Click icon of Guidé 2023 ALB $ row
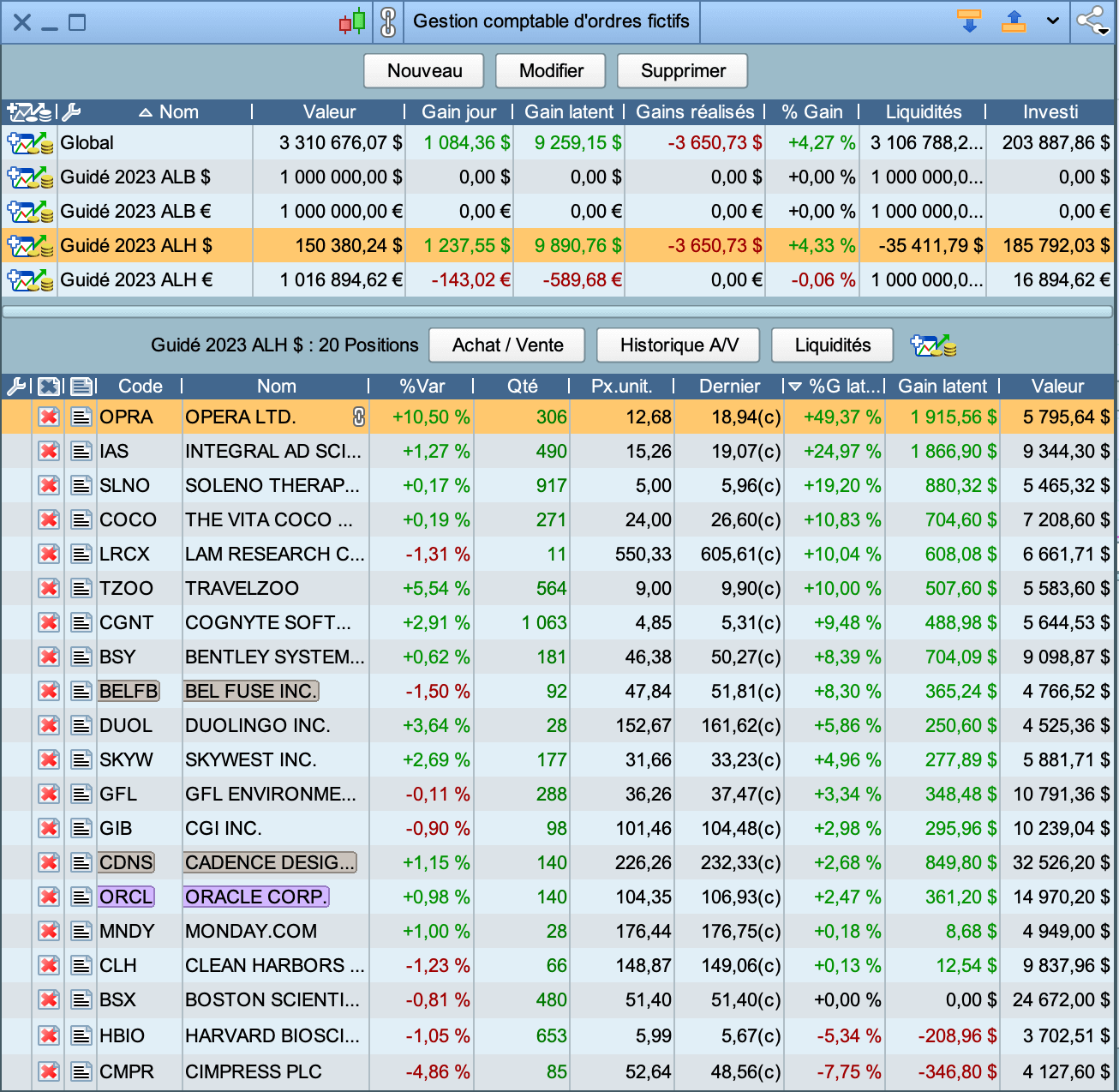 point(30,177)
